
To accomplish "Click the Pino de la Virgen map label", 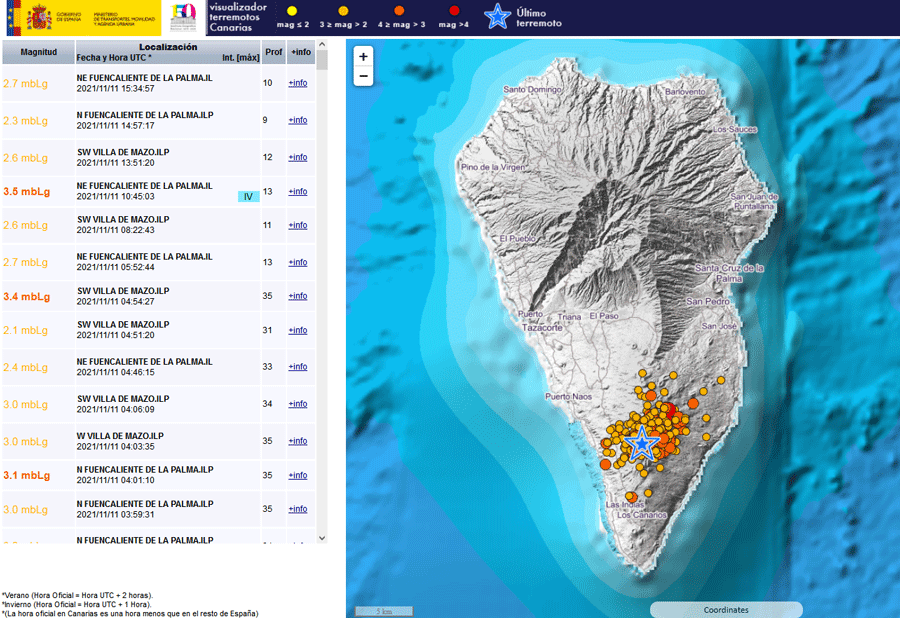I will [493, 167].
